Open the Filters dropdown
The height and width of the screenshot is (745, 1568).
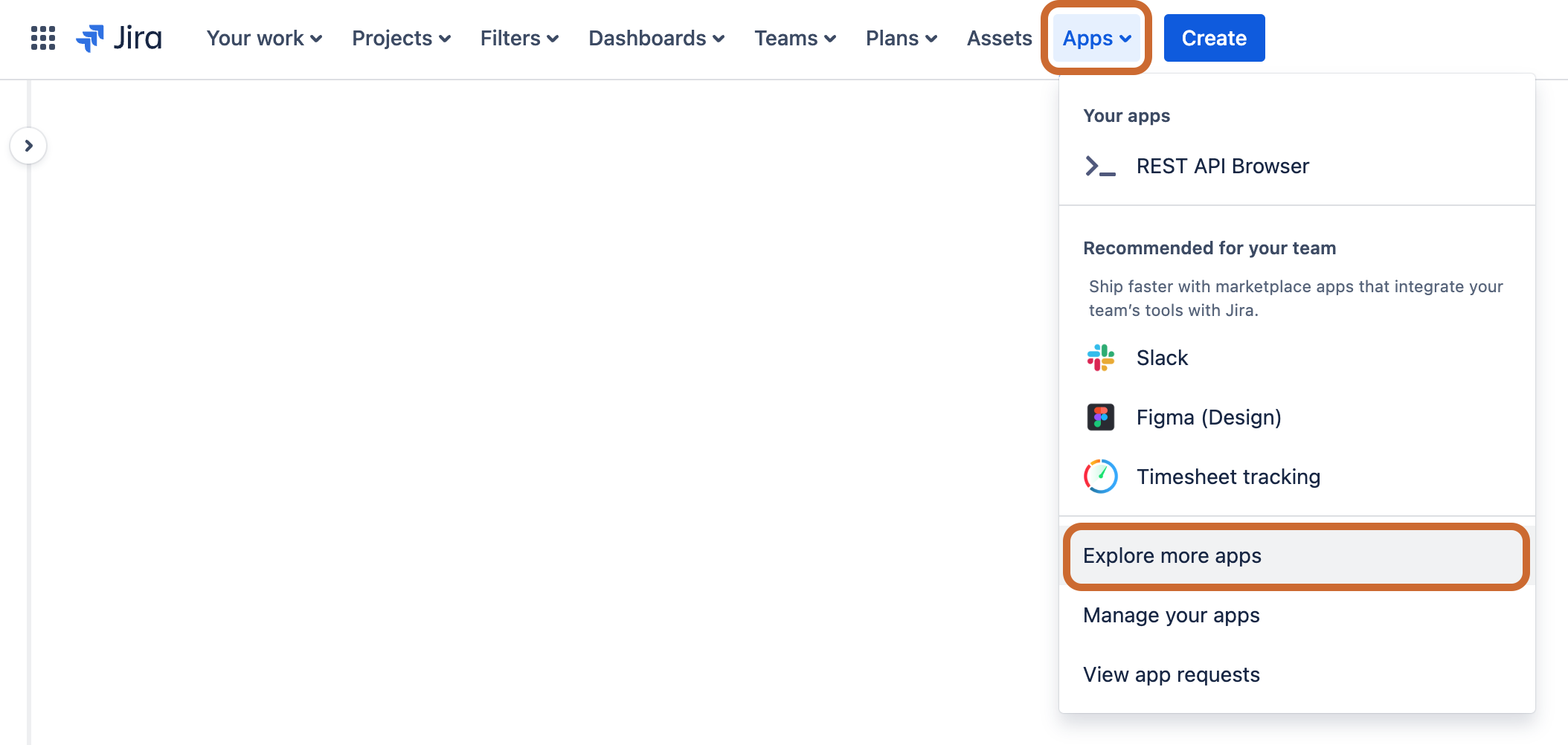coord(519,38)
